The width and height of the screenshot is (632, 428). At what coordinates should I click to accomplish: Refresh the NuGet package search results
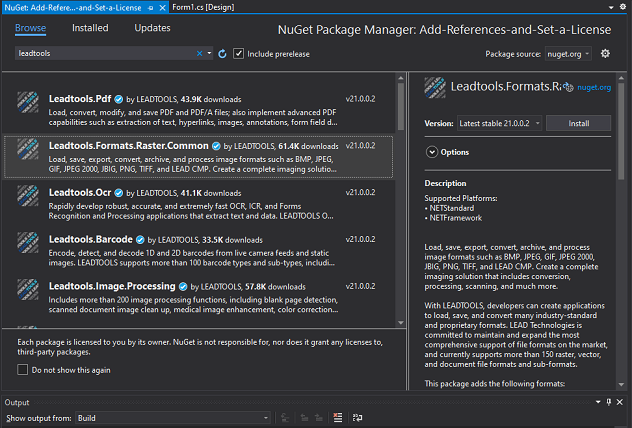pyautogui.click(x=222, y=54)
